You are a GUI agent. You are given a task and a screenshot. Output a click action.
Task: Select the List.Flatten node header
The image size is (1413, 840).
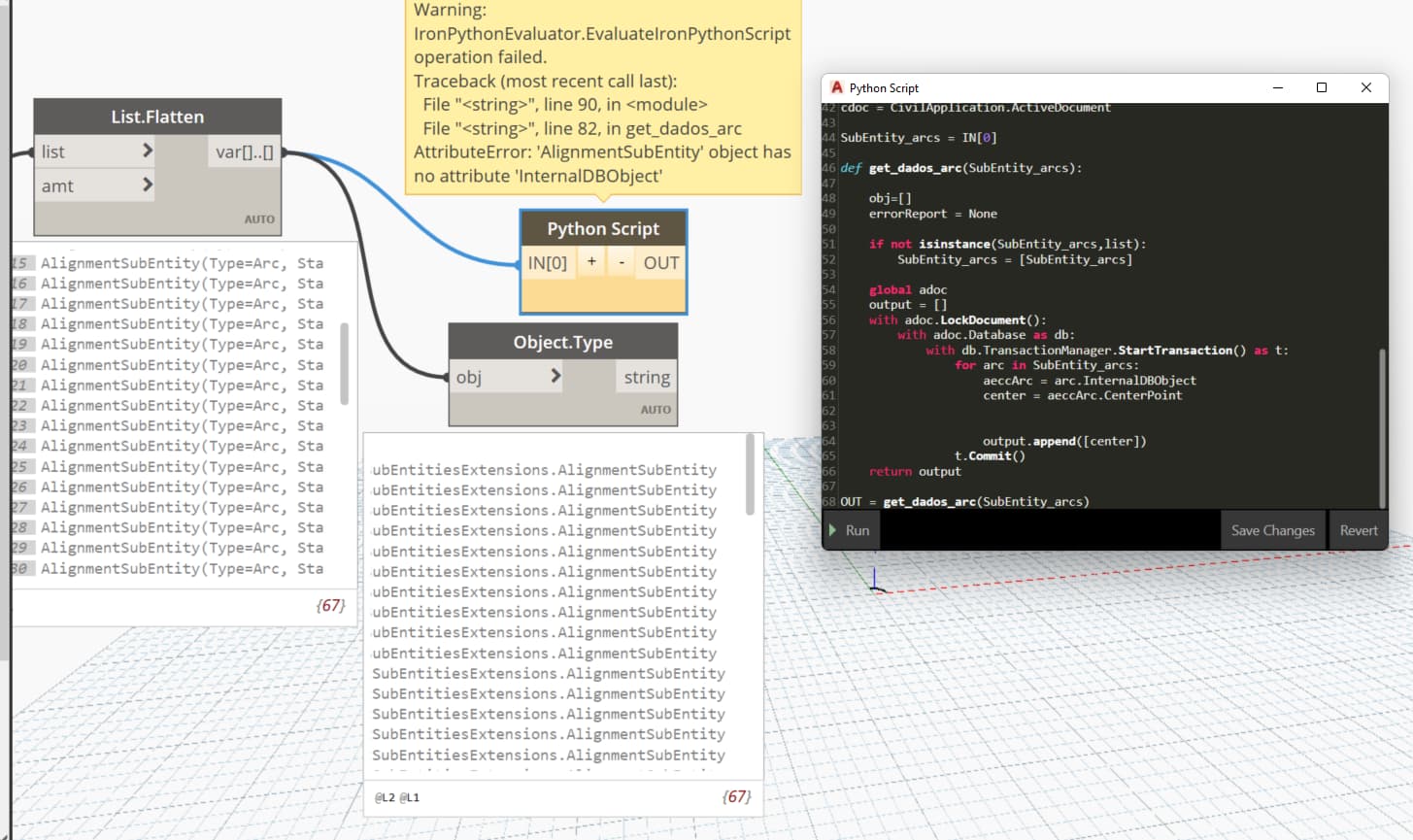pyautogui.click(x=157, y=116)
